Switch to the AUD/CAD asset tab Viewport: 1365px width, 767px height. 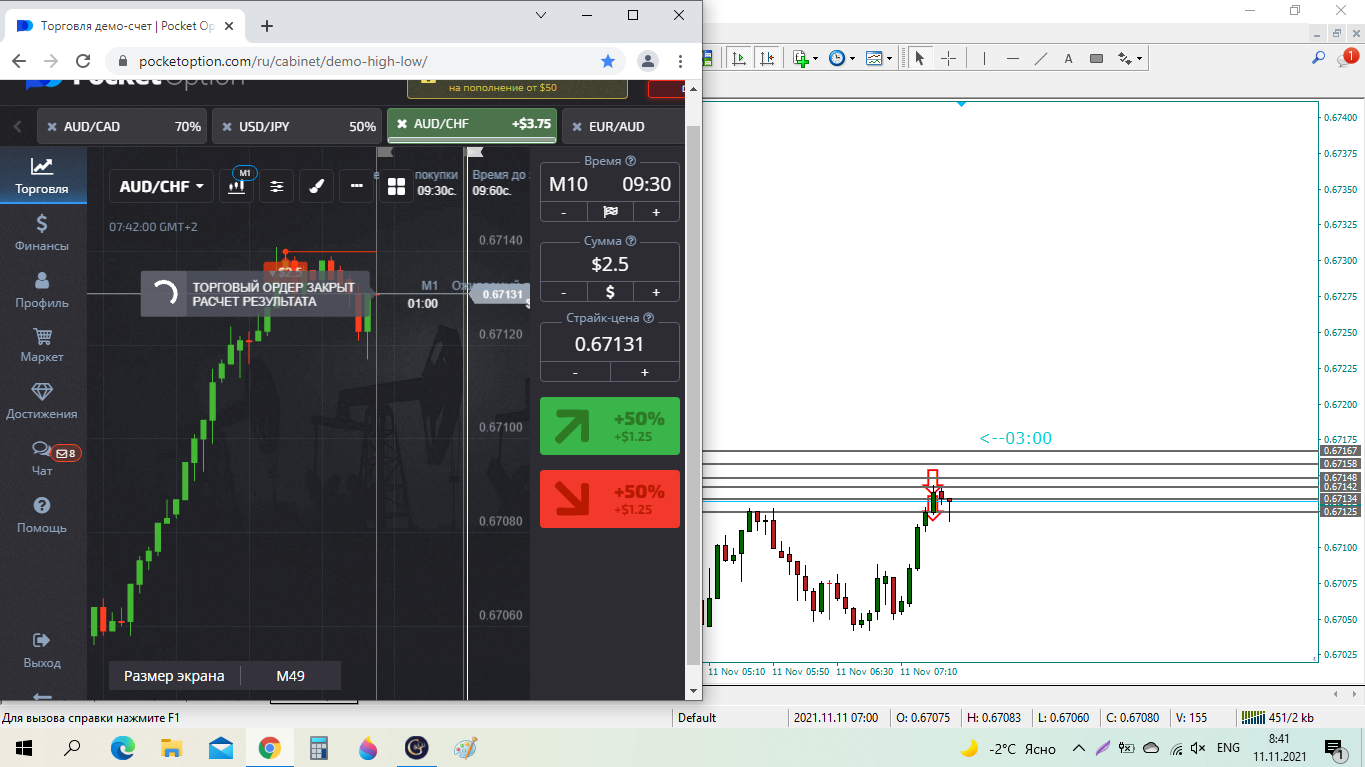click(x=122, y=127)
